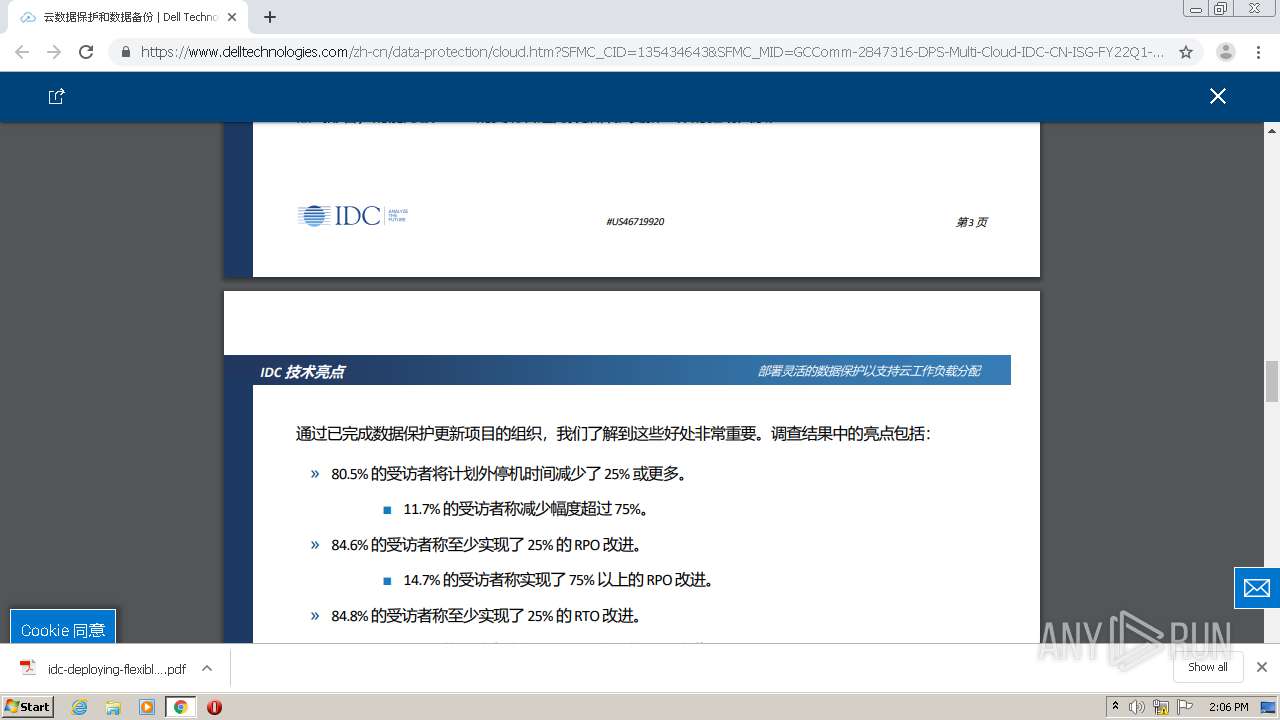Click the 第3页 page number text
The width and height of the screenshot is (1280, 720).
pyautogui.click(x=971, y=222)
